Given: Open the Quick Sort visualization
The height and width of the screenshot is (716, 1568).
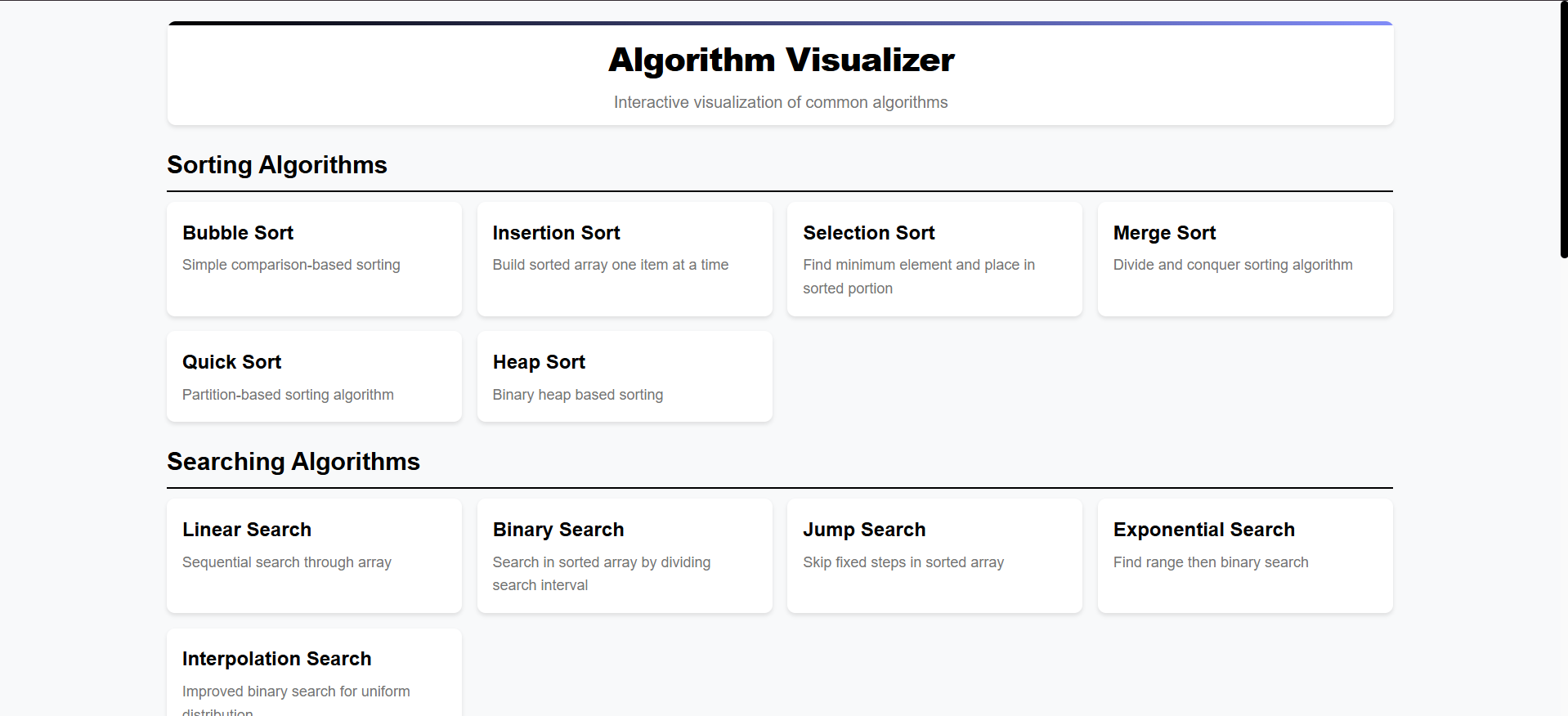Looking at the screenshot, I should (313, 376).
